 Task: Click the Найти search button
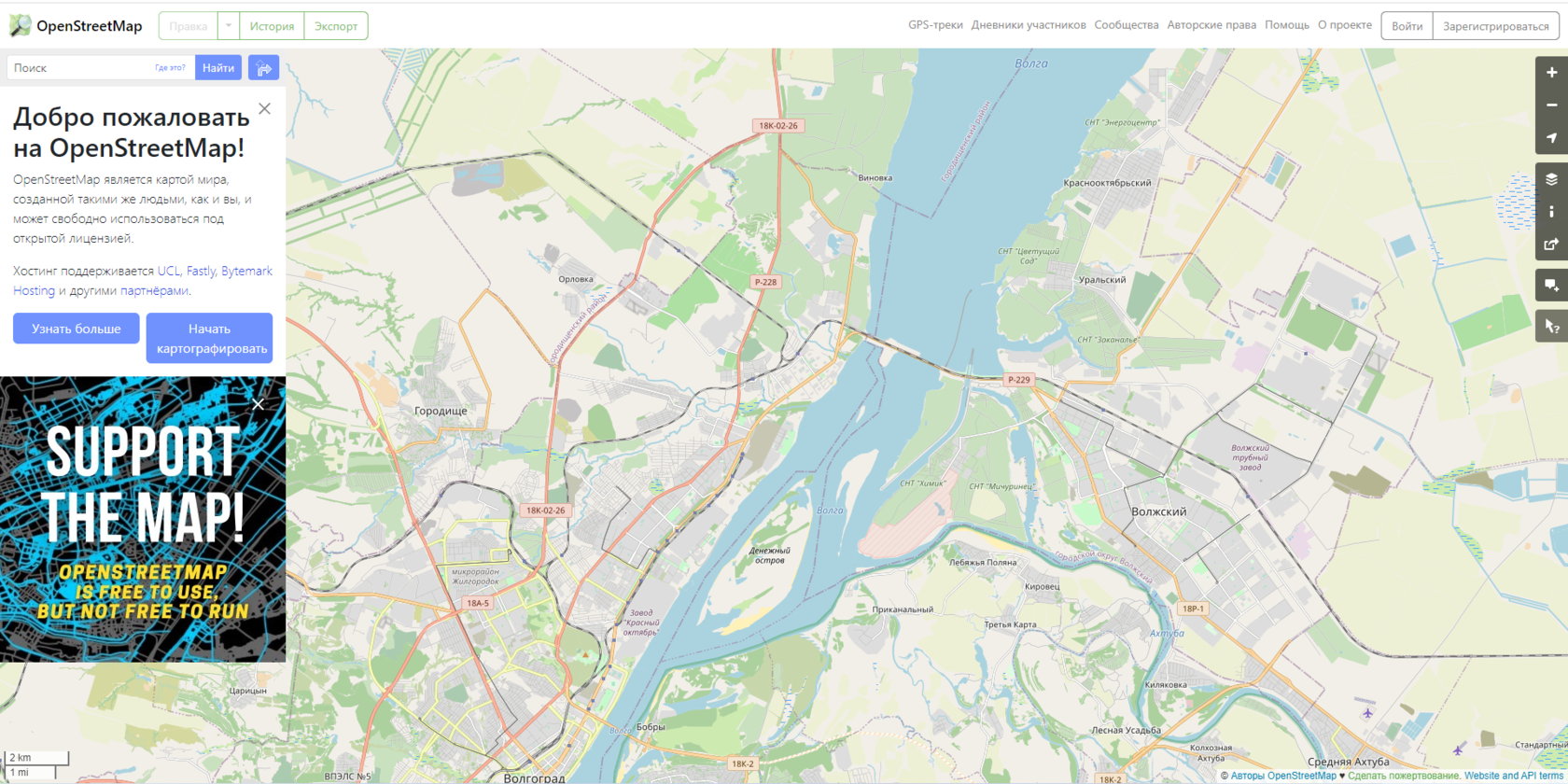(x=218, y=68)
